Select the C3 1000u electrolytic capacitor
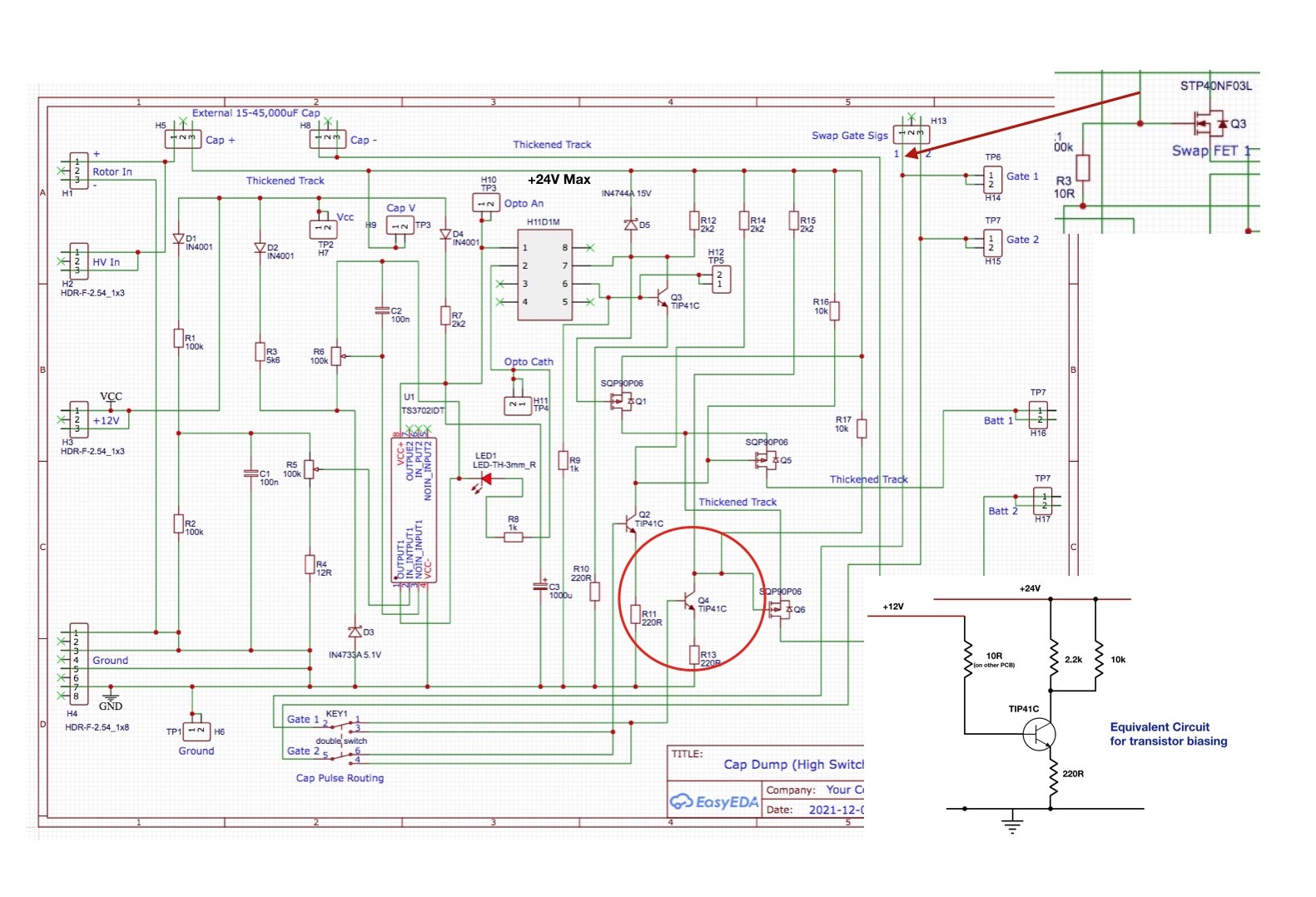The width and height of the screenshot is (1316, 897). tap(541, 587)
